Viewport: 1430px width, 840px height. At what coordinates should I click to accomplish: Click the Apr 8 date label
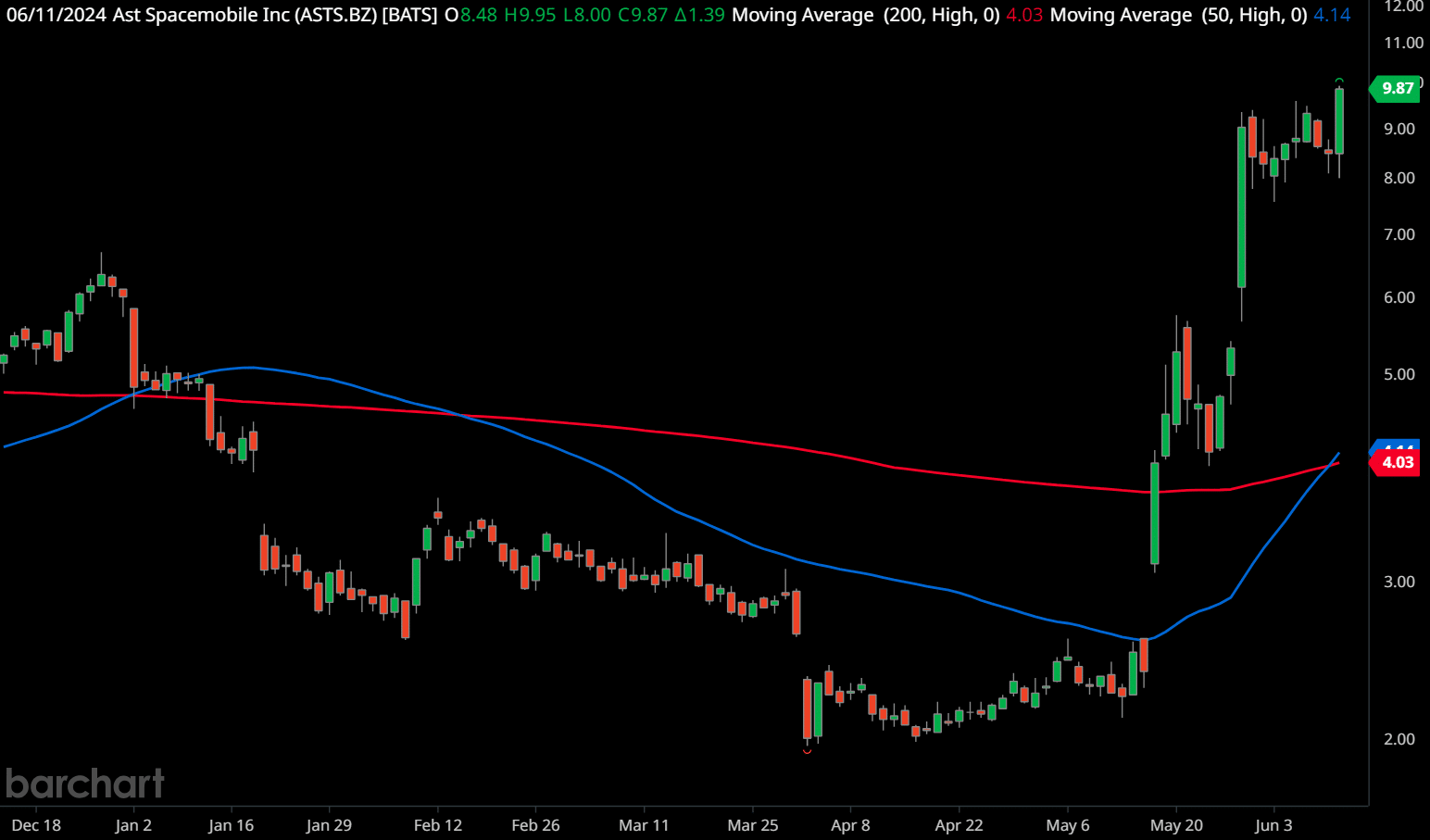(x=850, y=825)
